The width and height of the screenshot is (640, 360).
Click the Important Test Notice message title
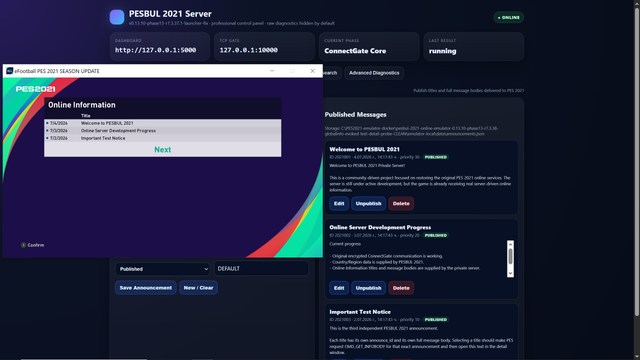[x=360, y=312]
